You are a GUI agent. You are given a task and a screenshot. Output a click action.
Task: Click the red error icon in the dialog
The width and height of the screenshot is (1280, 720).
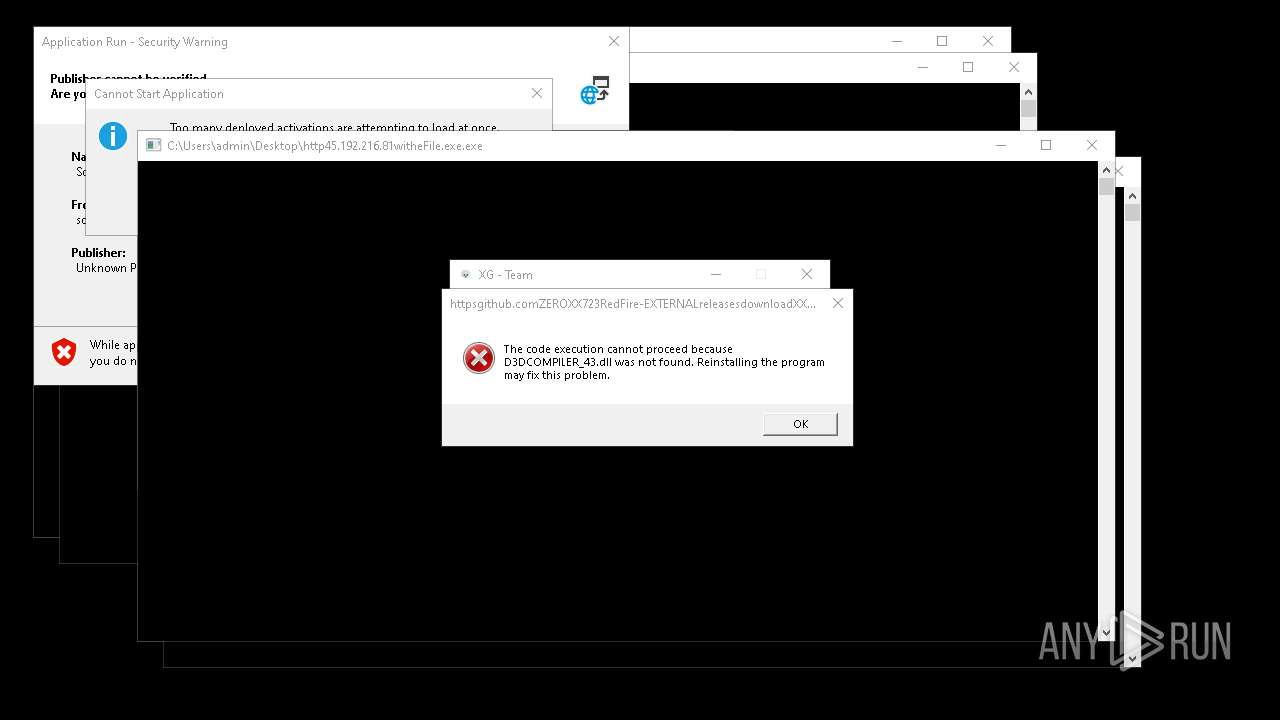pos(479,357)
